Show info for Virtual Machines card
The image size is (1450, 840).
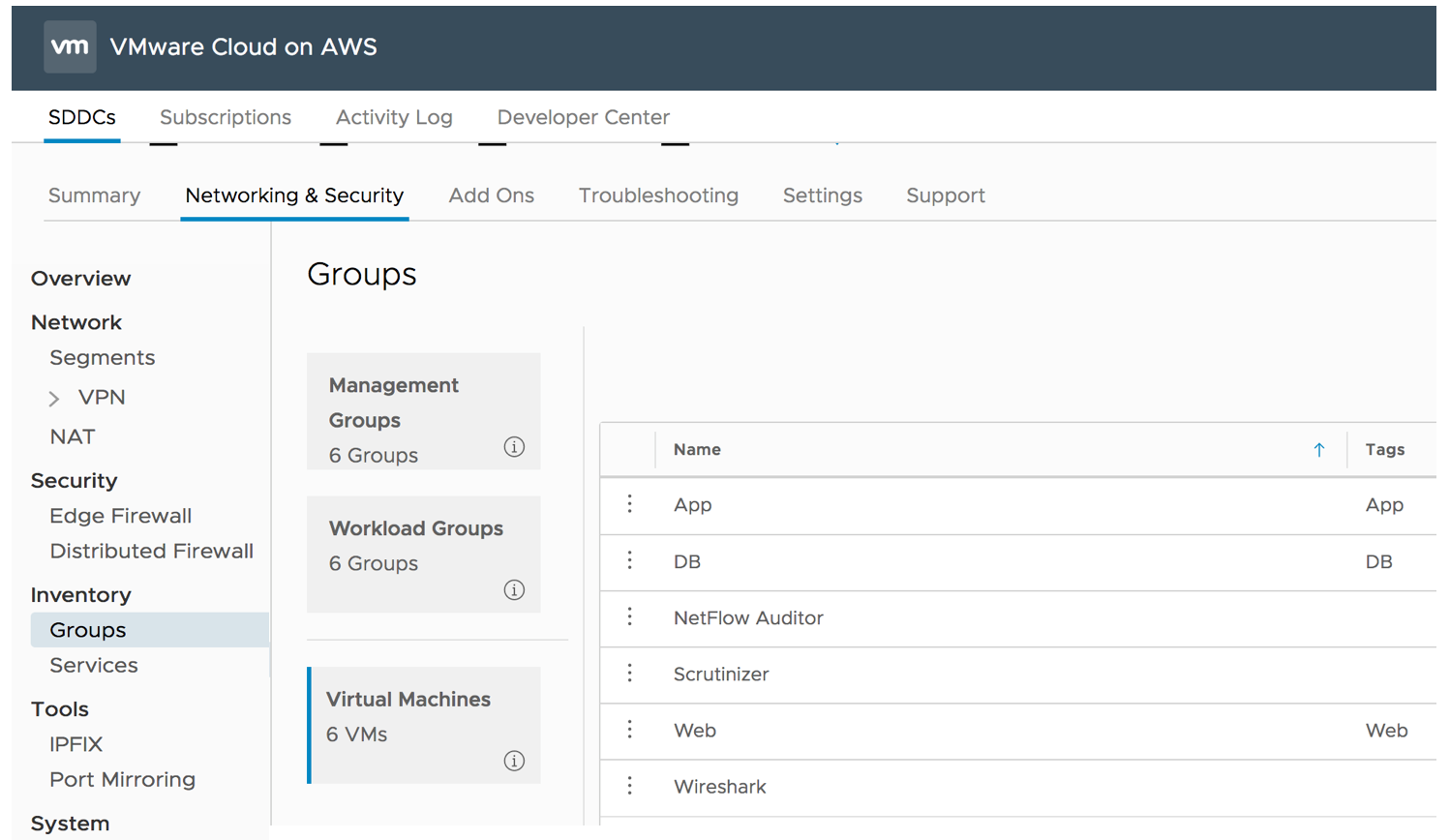(514, 761)
